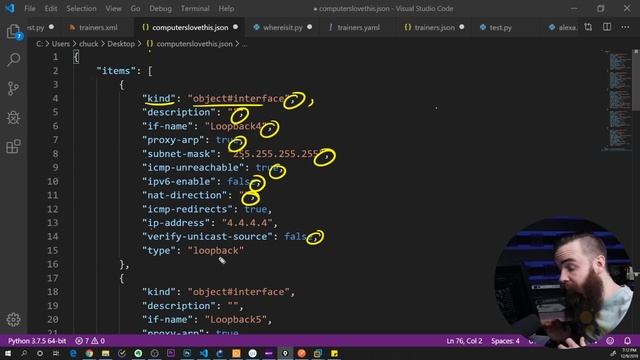
Task: Click the "Loopback5" value on line 20
Action: pyautogui.click(x=236, y=320)
